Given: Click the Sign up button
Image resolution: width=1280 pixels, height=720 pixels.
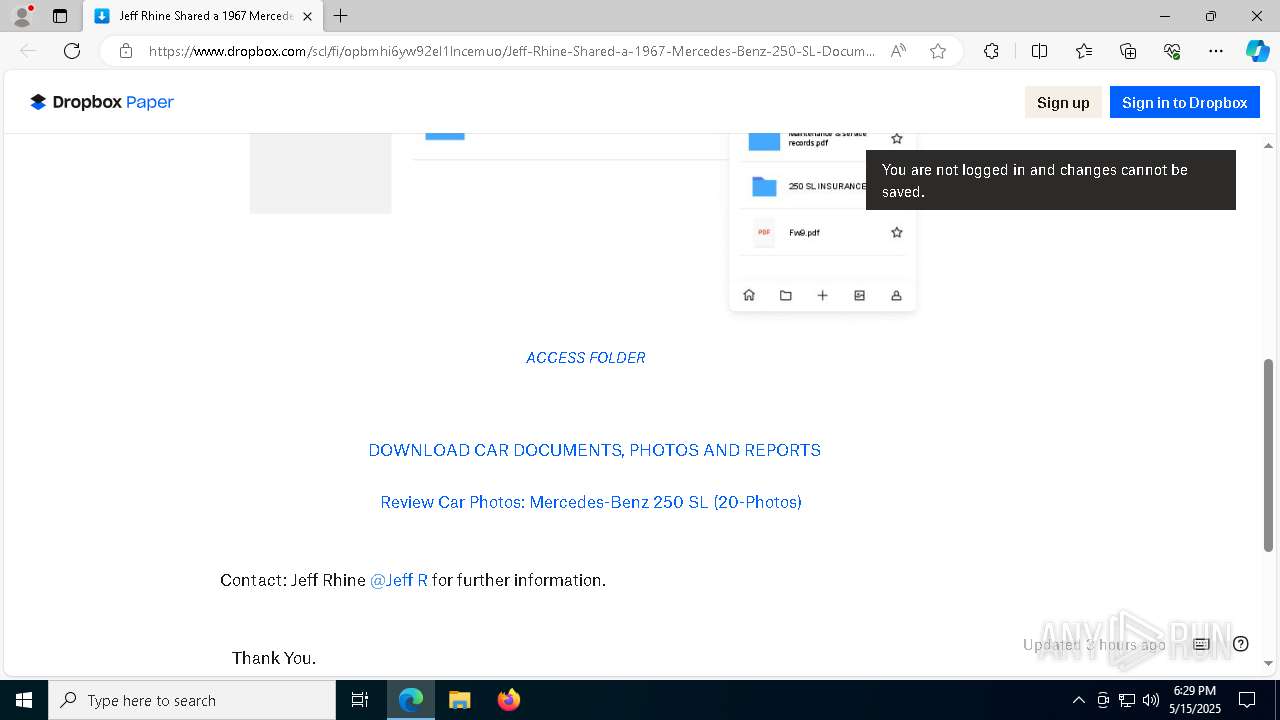Looking at the screenshot, I should coord(1063,102).
